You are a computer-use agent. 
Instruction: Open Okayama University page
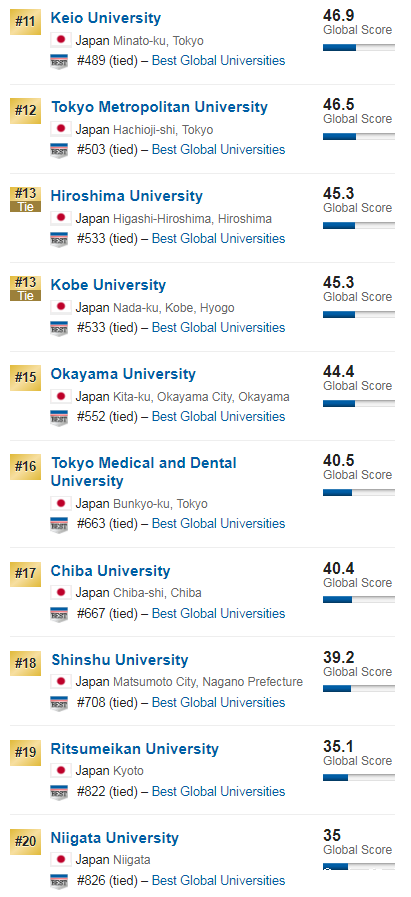123,374
